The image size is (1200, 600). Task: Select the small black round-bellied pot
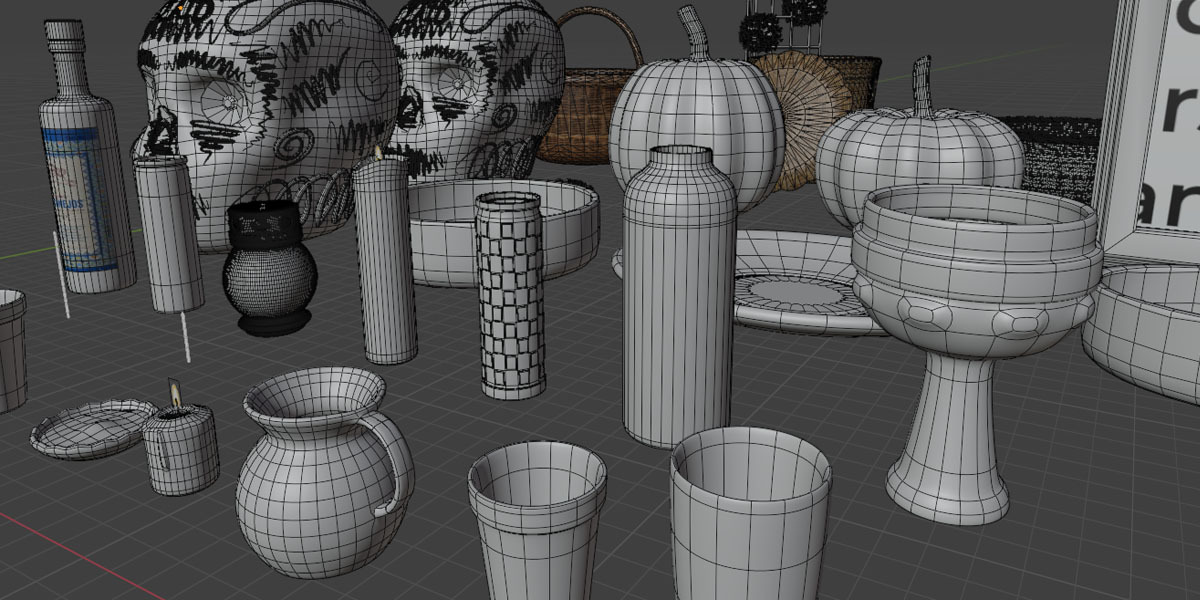(268, 268)
